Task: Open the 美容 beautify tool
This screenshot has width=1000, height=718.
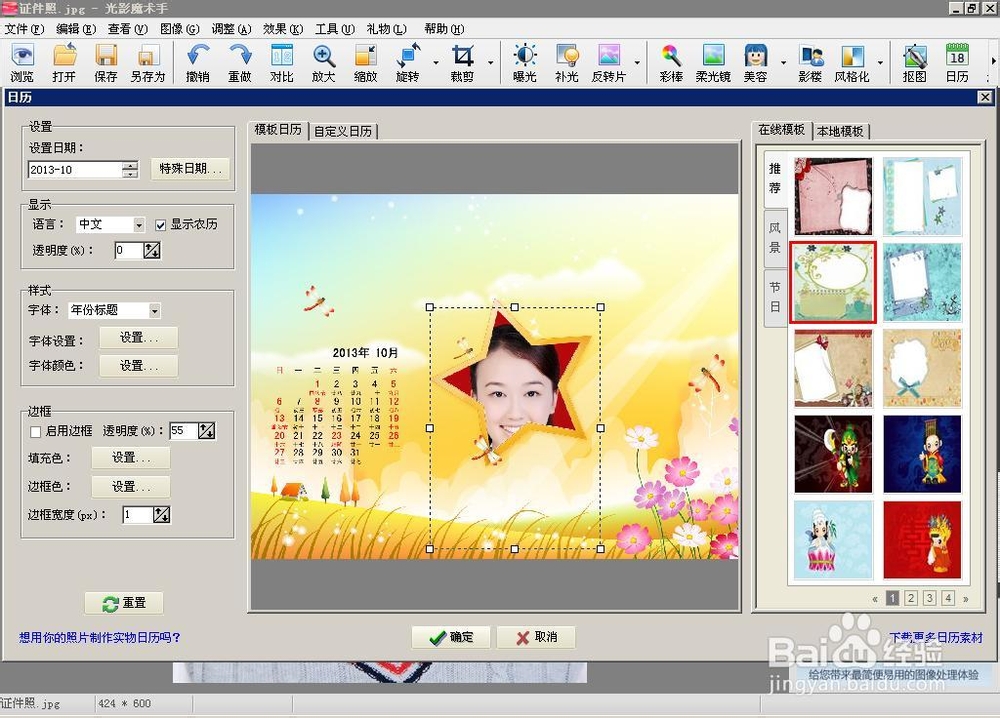Action: tap(757, 62)
